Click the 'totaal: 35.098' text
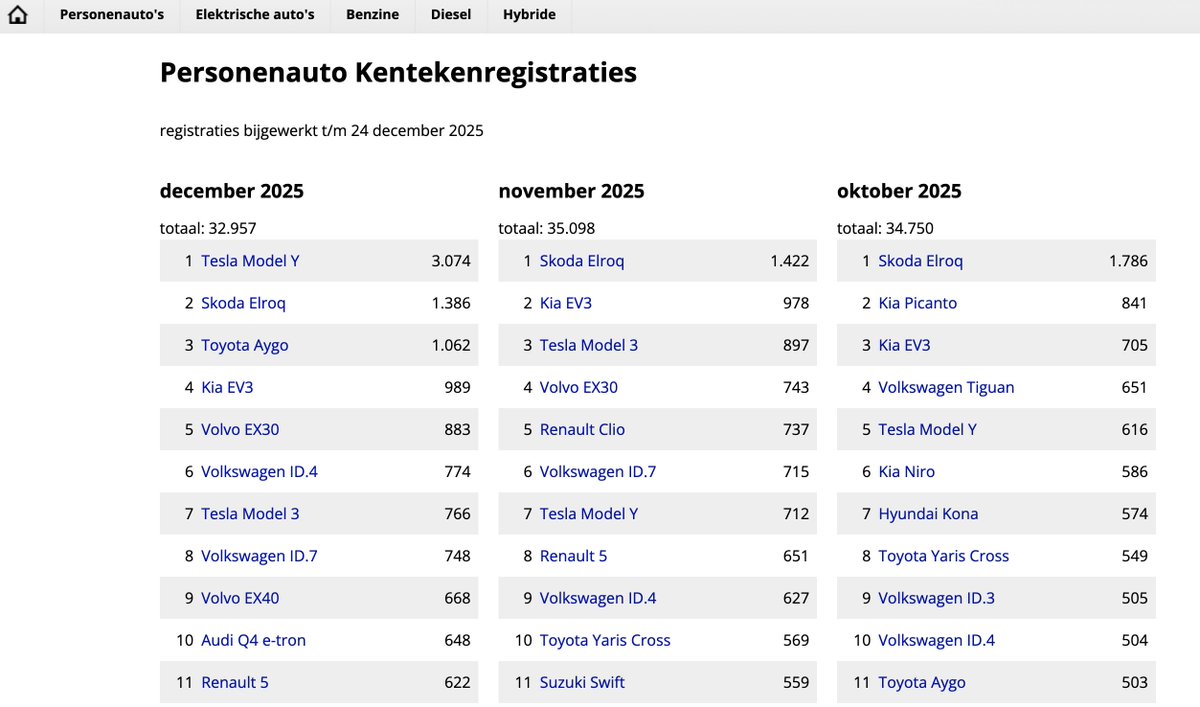The width and height of the screenshot is (1200, 707). tap(547, 228)
